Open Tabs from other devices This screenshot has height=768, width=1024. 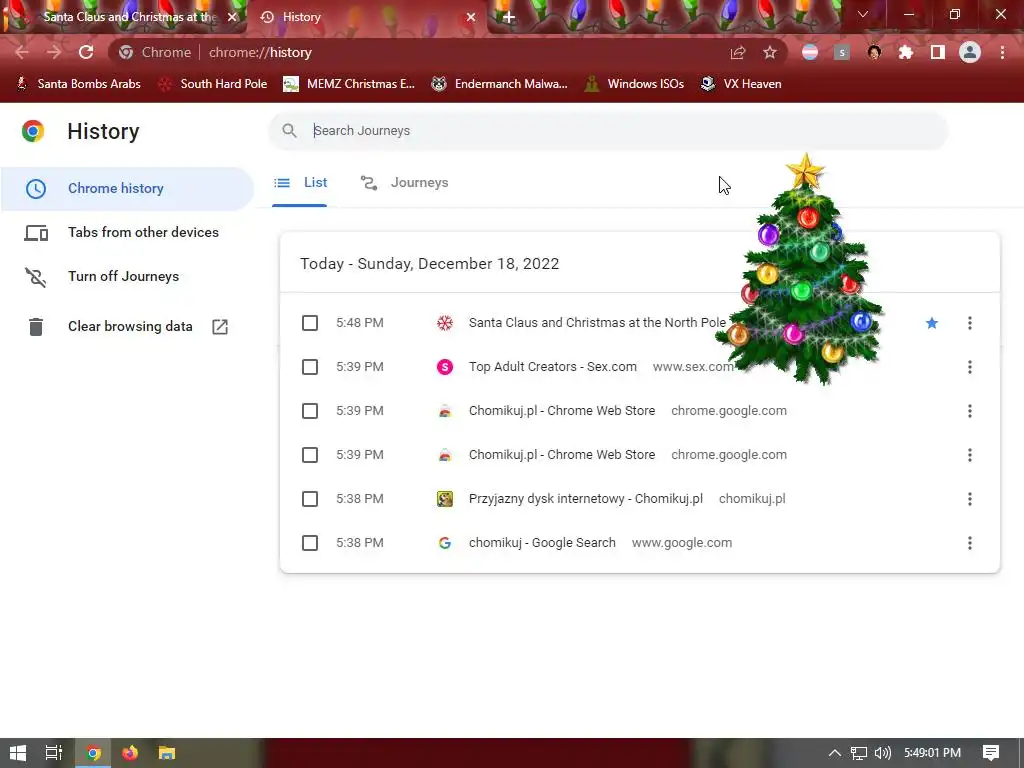pos(127,232)
